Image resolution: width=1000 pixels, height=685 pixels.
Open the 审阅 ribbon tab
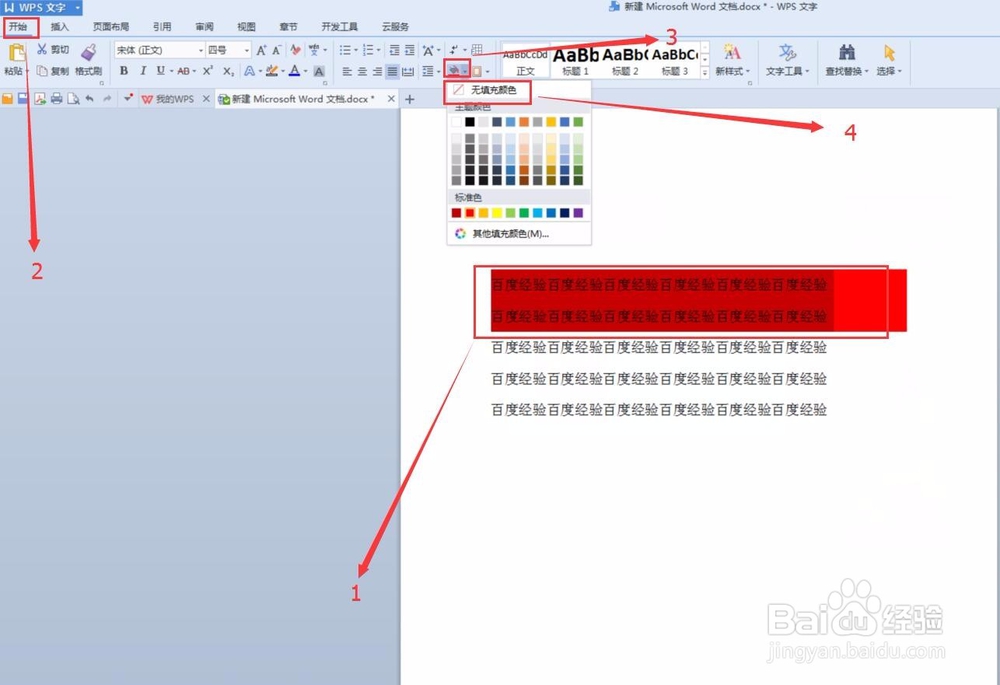coord(205,27)
